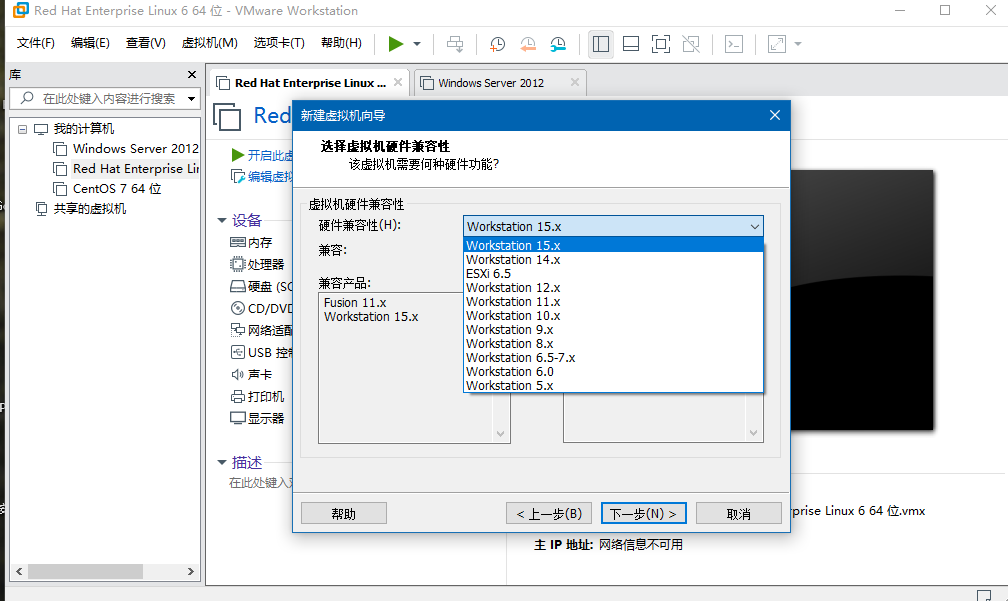The image size is (1008, 601).
Task: Choose Workstation 14.x from dropdown list
Action: click(613, 260)
